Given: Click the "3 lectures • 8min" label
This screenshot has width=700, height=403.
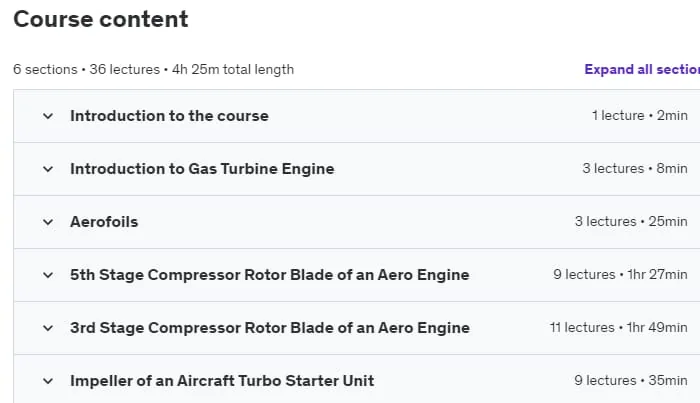Looking at the screenshot, I should pos(635,169).
